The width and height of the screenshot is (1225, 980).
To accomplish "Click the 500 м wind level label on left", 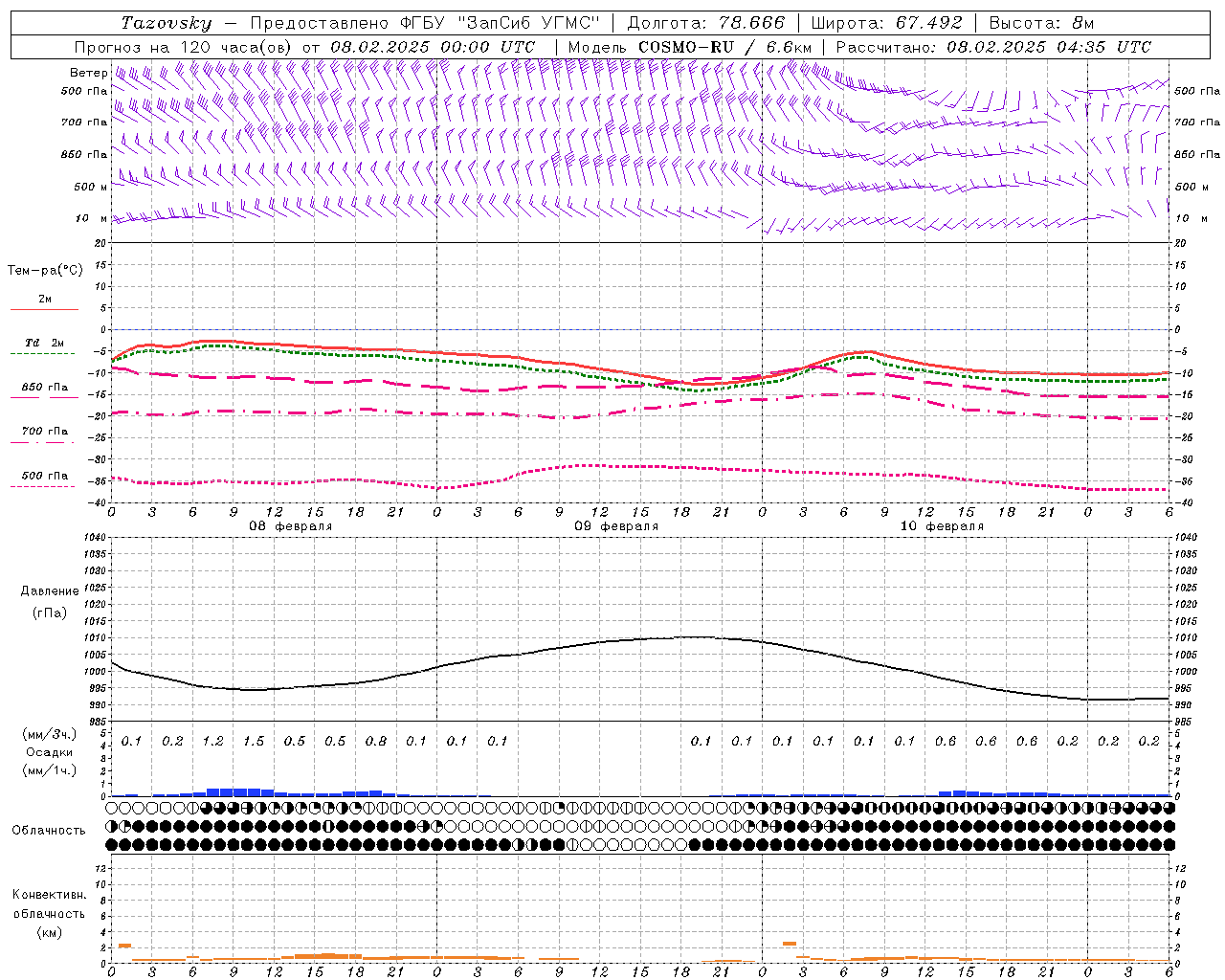I will coord(91,187).
